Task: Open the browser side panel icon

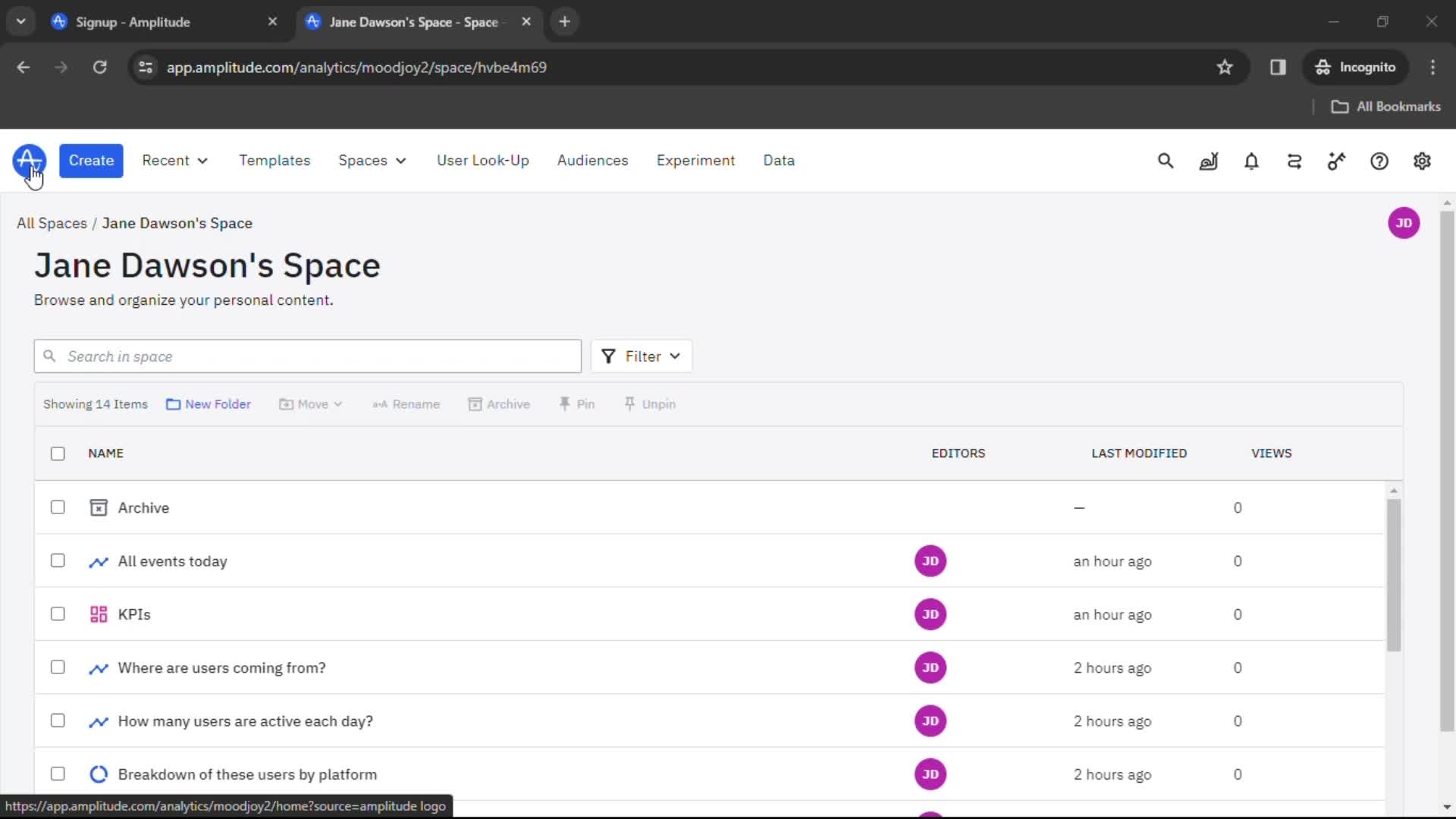Action: coord(1278,67)
